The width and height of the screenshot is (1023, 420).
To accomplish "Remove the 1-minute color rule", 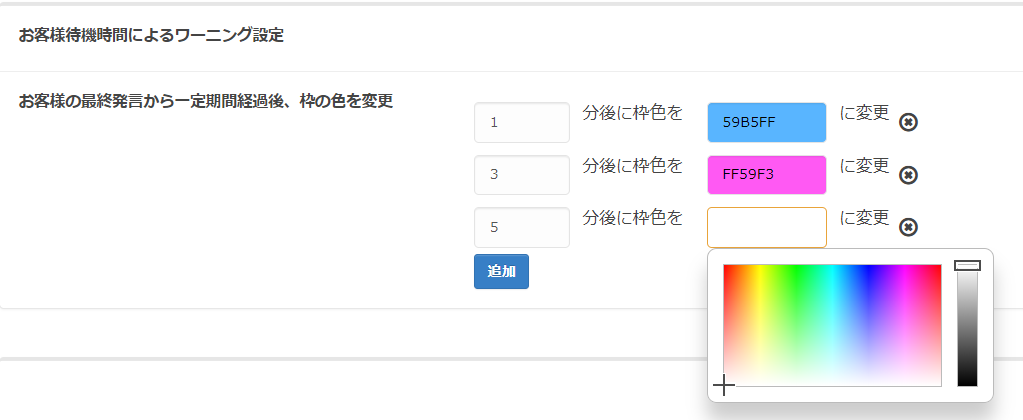I will (908, 122).
